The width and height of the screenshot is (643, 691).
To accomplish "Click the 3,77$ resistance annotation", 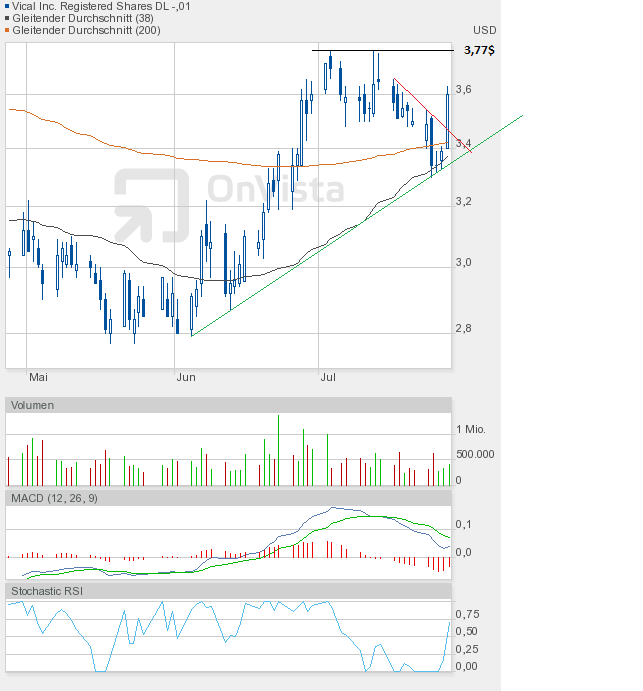I will [479, 50].
